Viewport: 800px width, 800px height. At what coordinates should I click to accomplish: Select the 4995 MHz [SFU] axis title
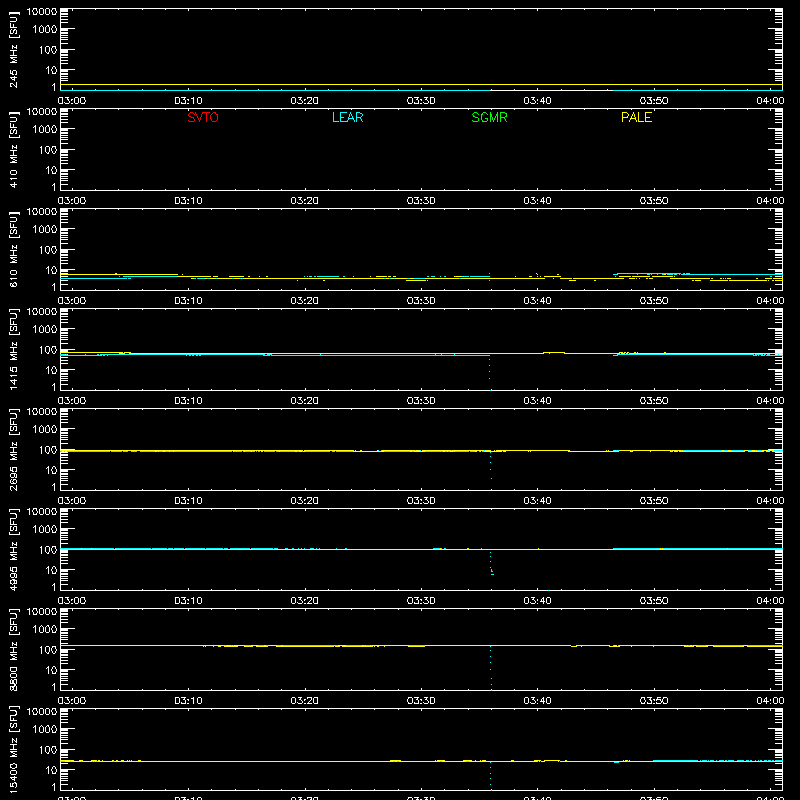point(13,549)
